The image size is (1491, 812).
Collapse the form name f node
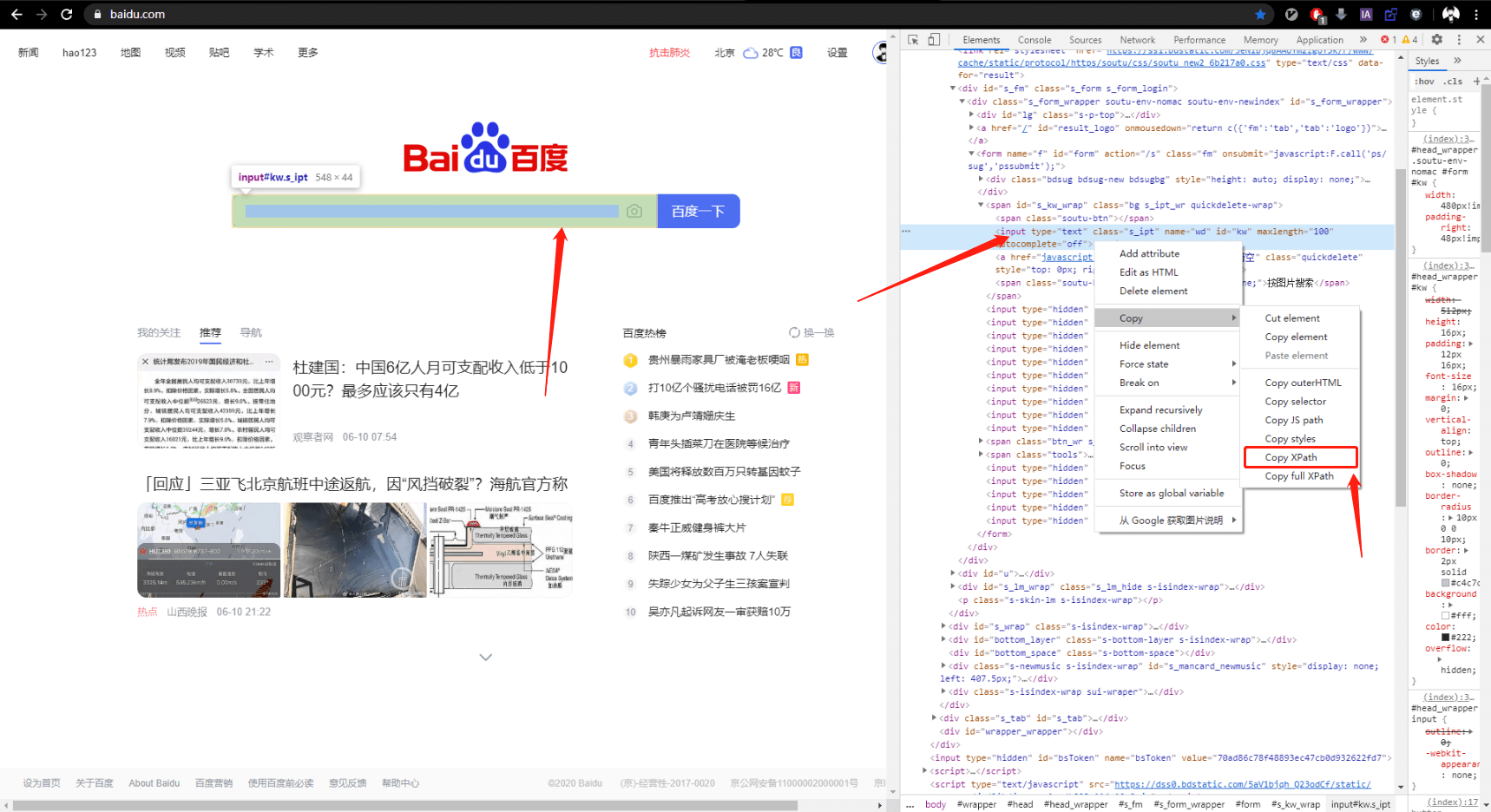pos(972,154)
